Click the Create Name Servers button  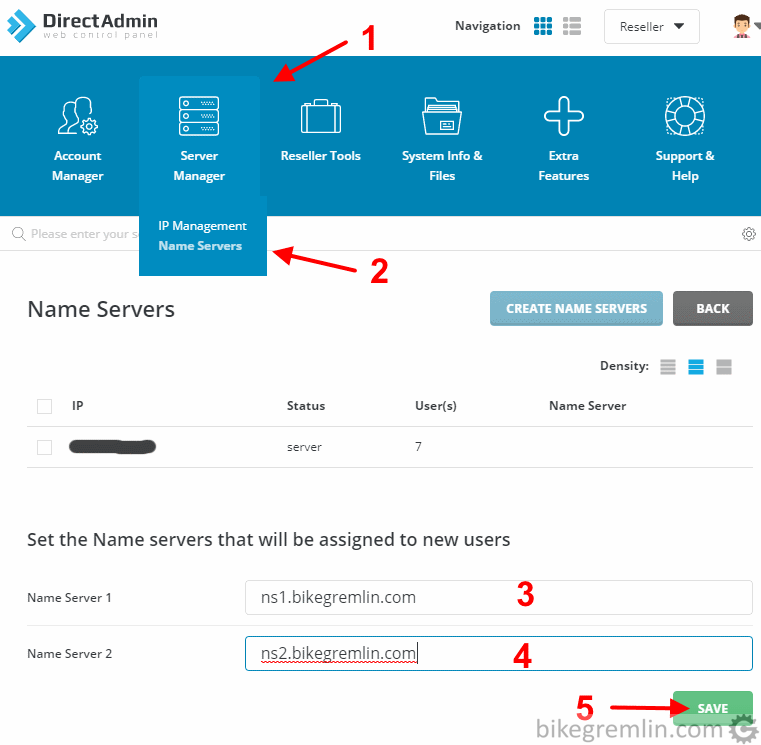[576, 309]
